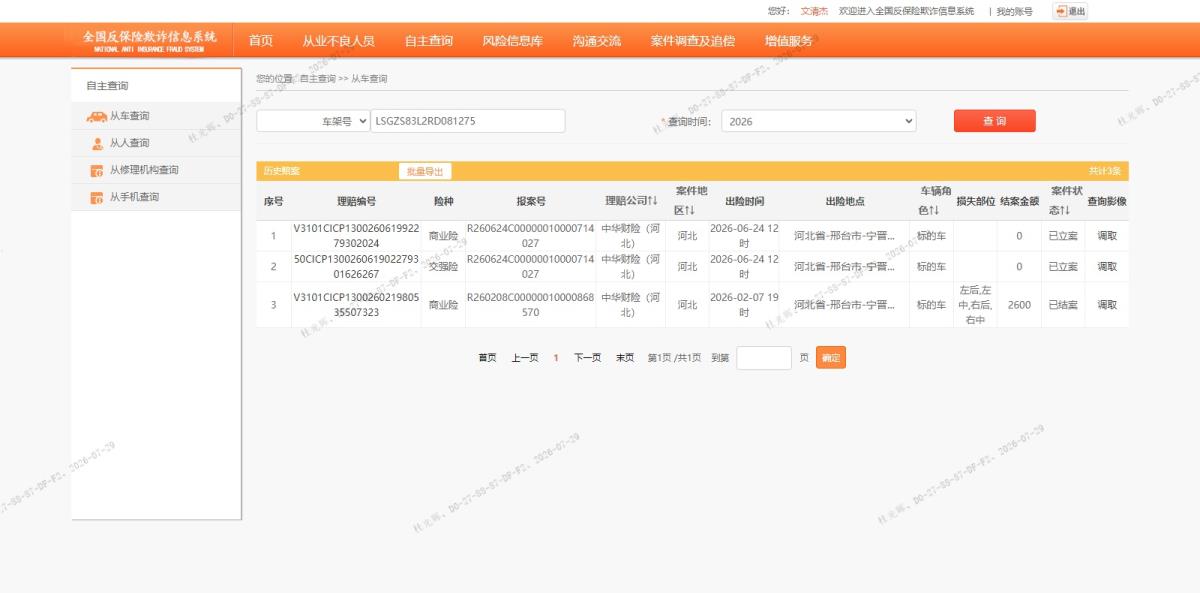Click the 历史赔案 panel title

[281, 171]
